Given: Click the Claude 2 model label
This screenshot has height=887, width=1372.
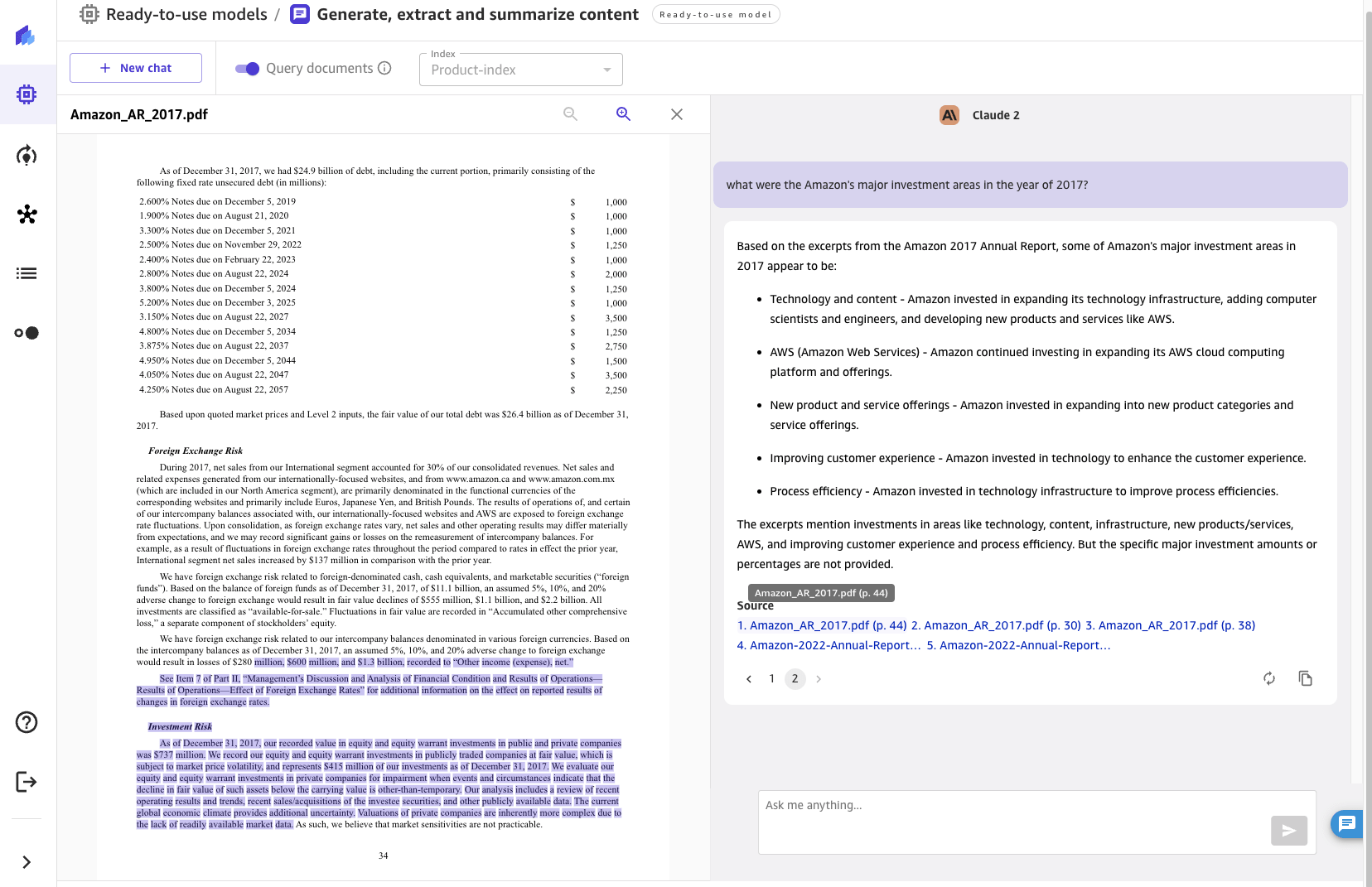Looking at the screenshot, I should pos(996,115).
